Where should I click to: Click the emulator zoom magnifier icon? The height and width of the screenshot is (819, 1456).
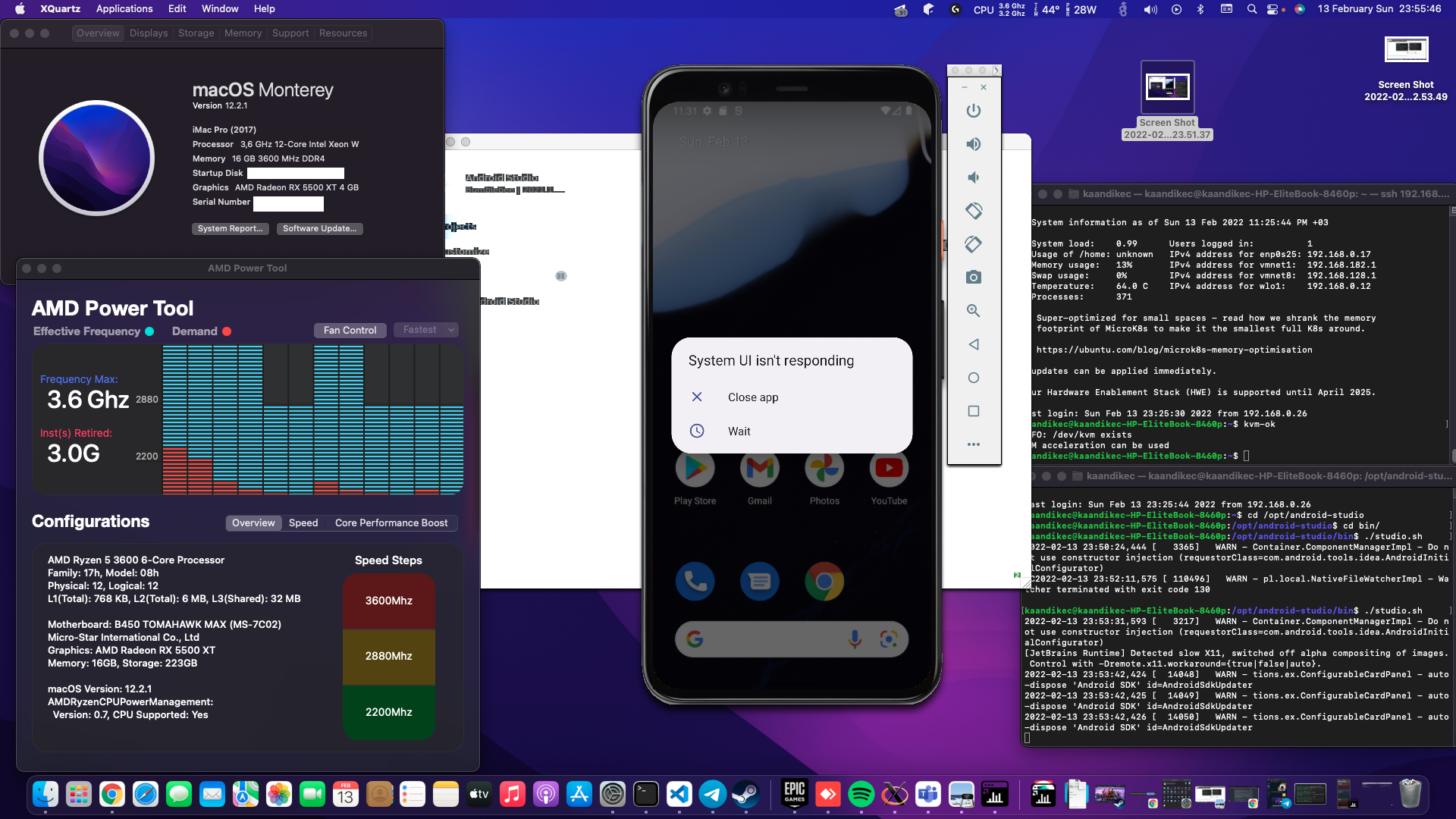974,311
